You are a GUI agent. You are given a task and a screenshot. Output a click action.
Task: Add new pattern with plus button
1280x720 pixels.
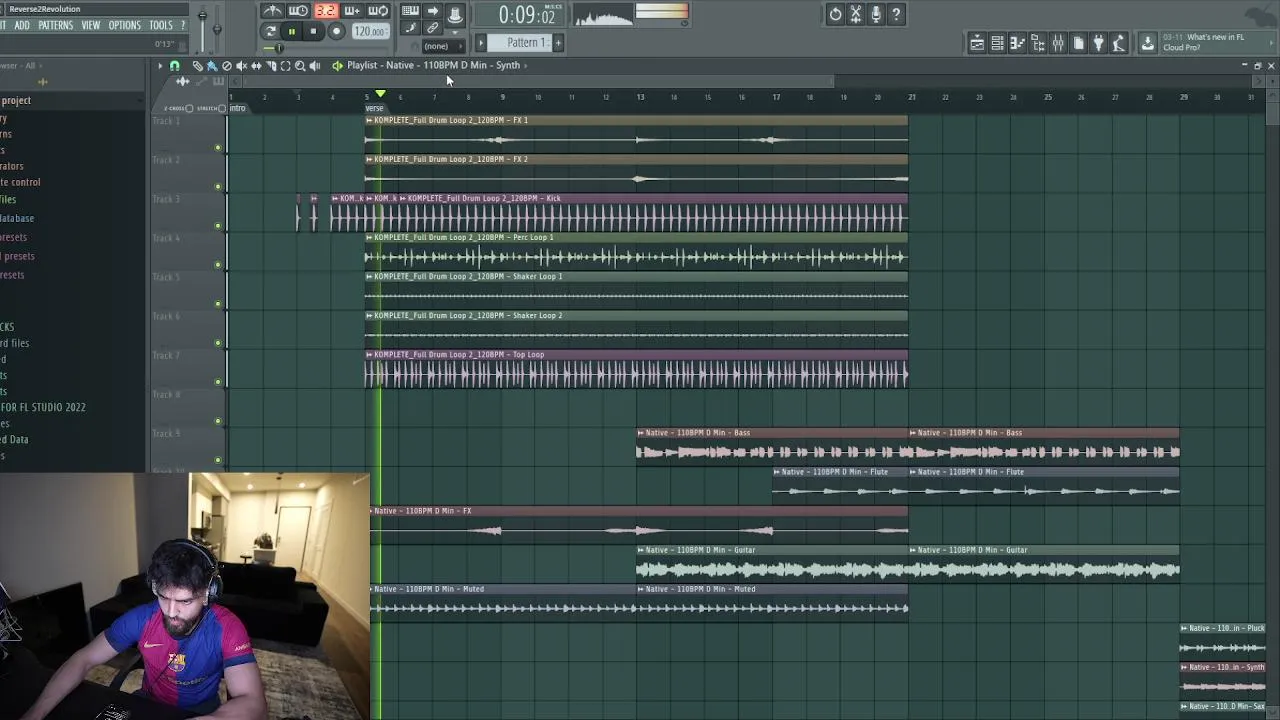558,43
